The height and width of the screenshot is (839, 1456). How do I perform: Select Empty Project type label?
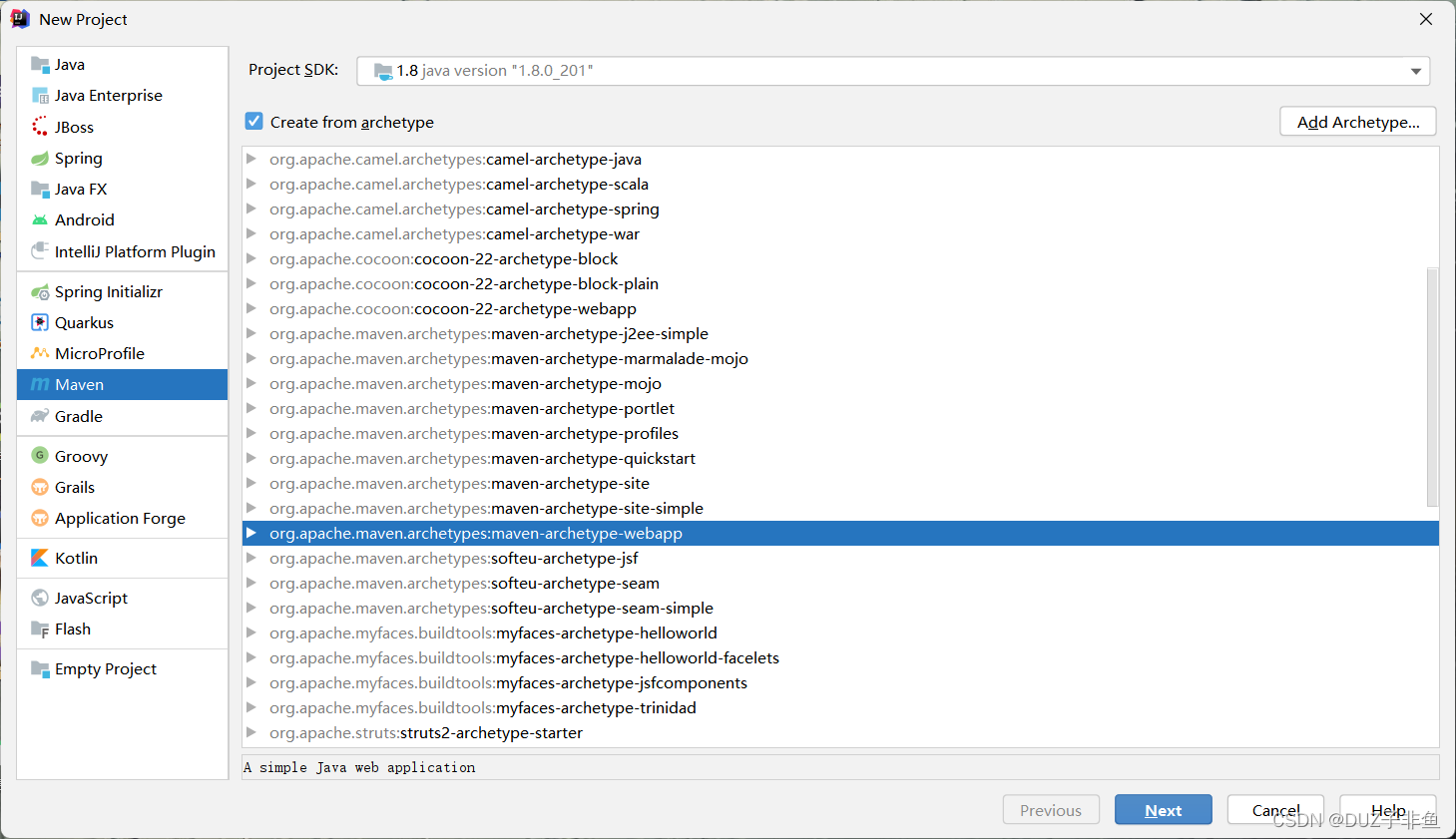click(x=106, y=668)
